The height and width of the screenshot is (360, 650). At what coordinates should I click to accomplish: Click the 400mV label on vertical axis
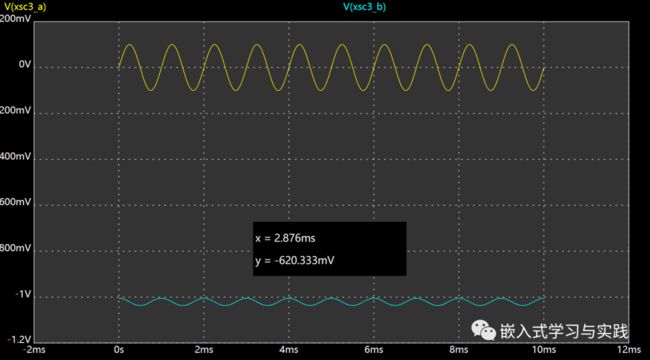[16, 157]
